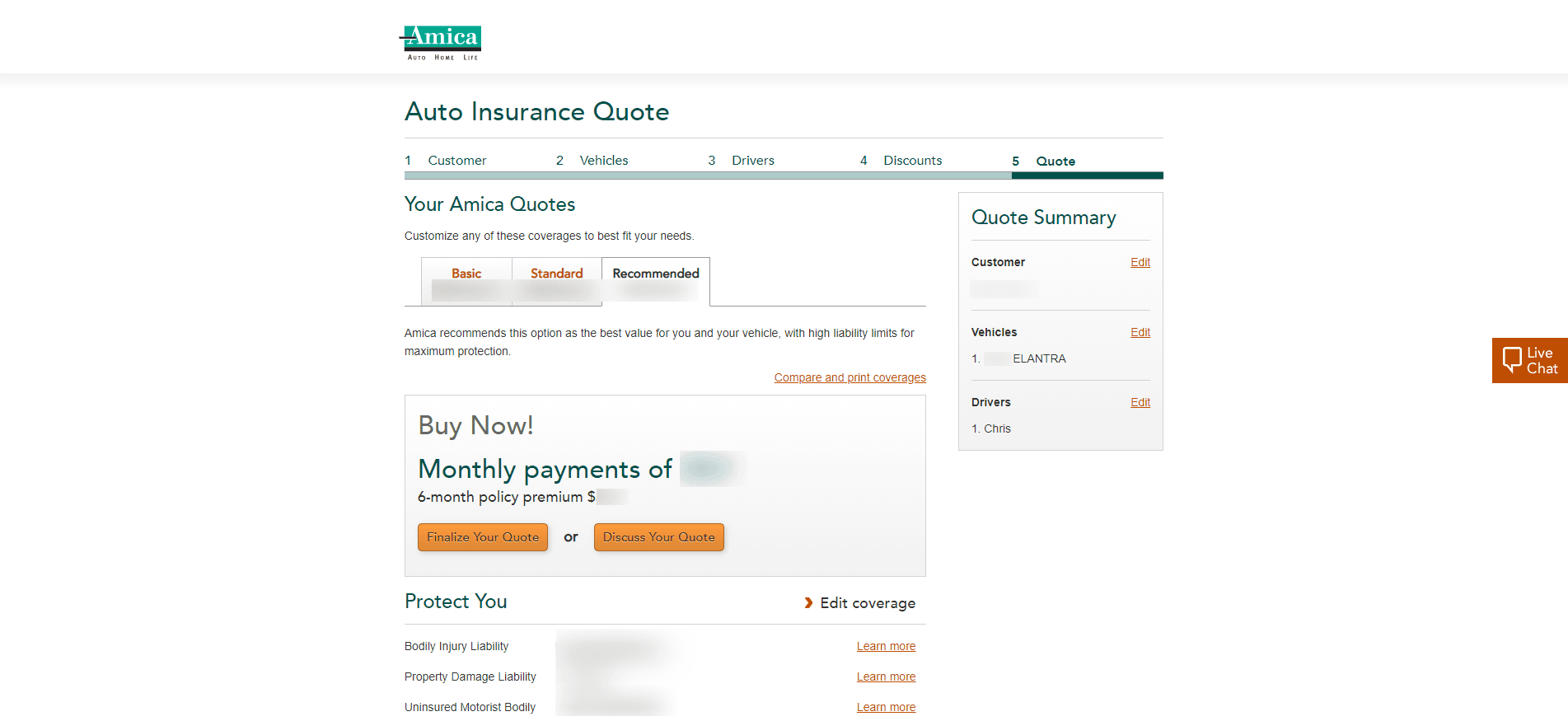Edit the Drivers section in summary

(1140, 402)
